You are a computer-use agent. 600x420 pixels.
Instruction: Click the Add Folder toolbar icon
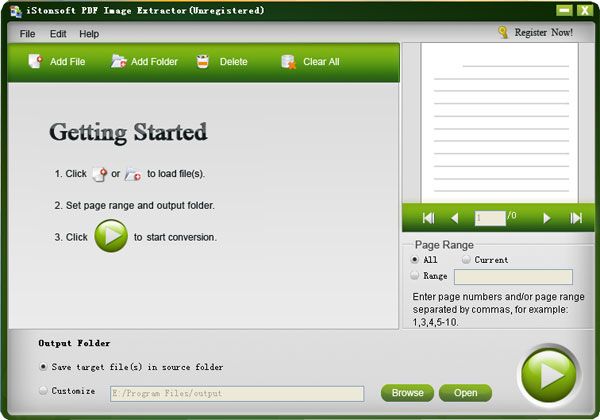[x=119, y=61]
